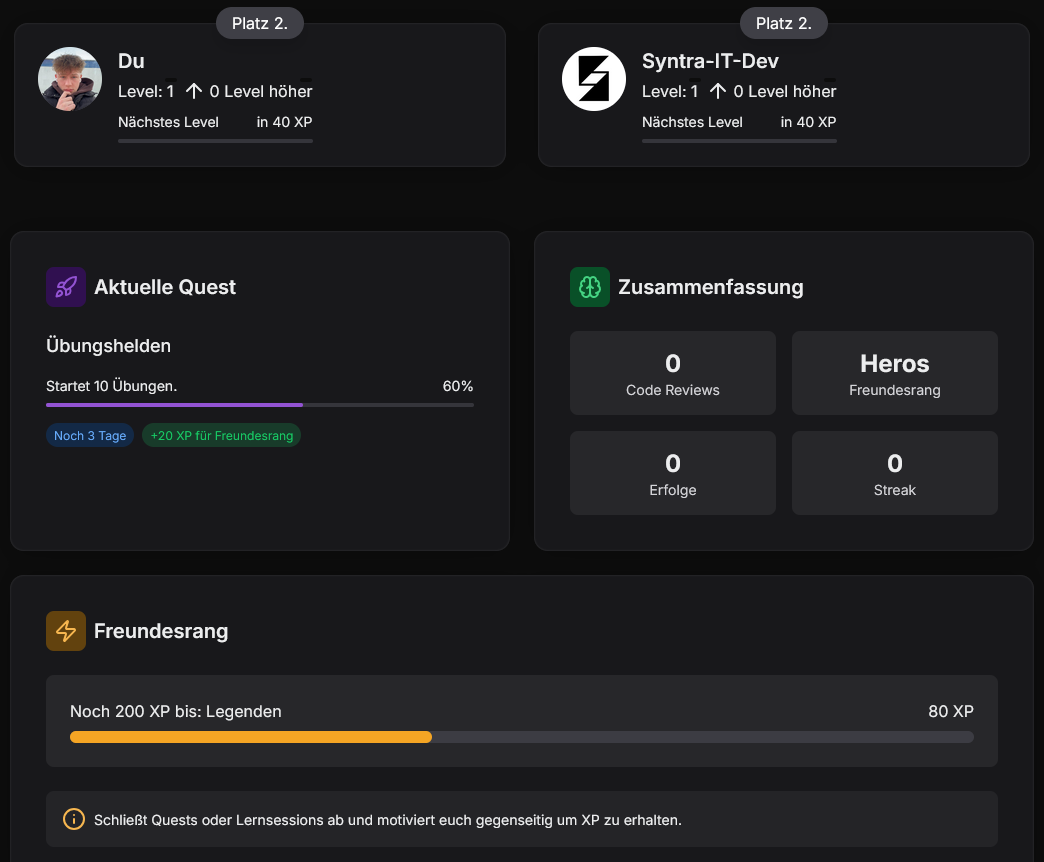Screen dimensions: 1044x862
Task: Select the Code Reviews stat tile
Action: (x=672, y=373)
